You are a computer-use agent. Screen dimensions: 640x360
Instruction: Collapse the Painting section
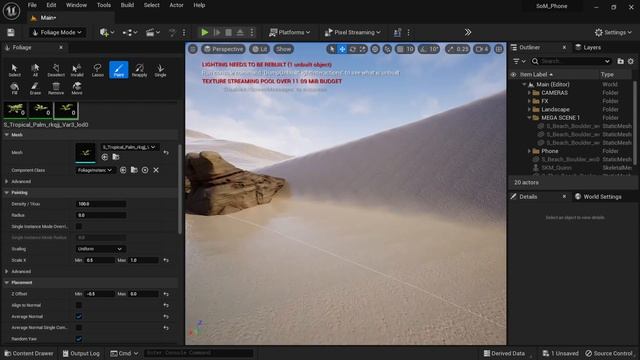click(x=7, y=193)
